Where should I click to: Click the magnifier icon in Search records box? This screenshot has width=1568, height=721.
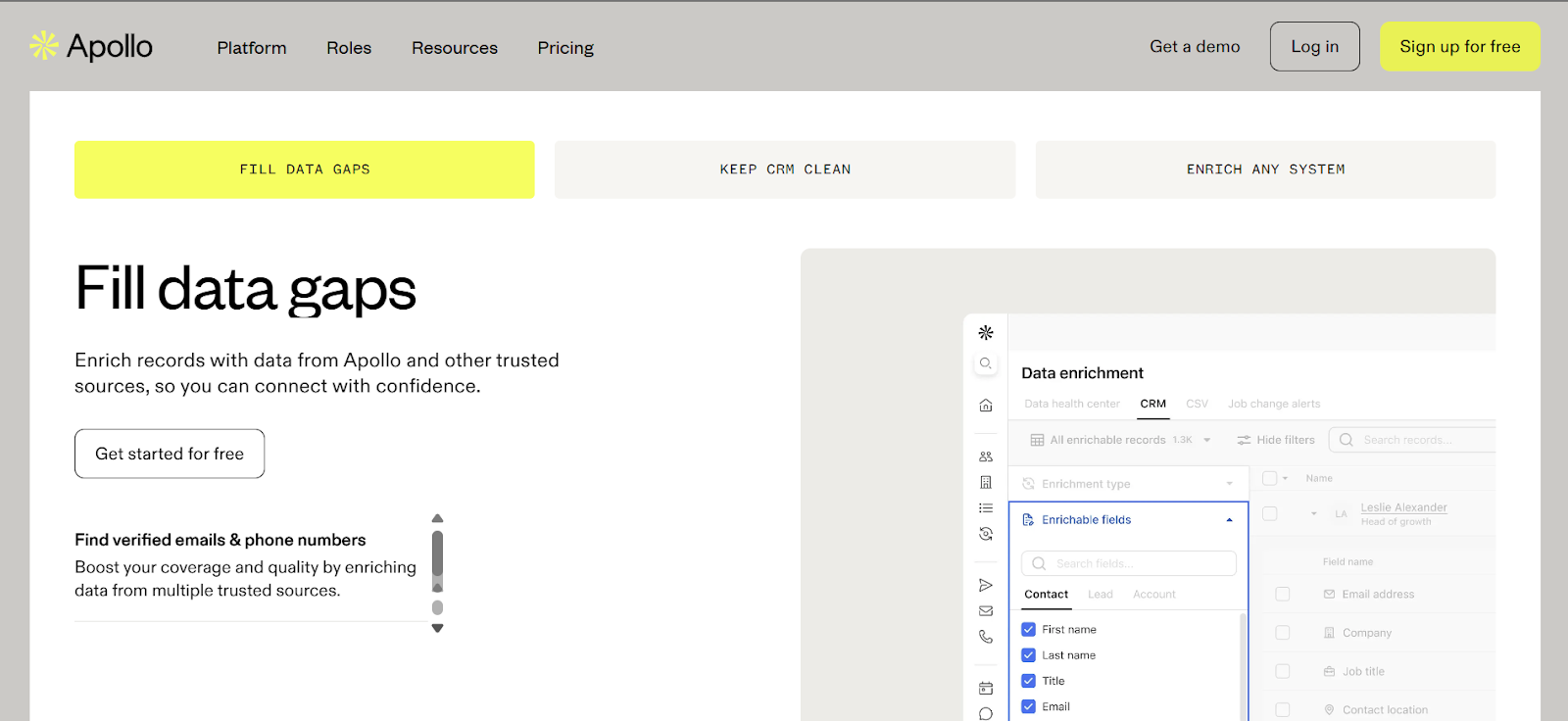click(x=1347, y=440)
